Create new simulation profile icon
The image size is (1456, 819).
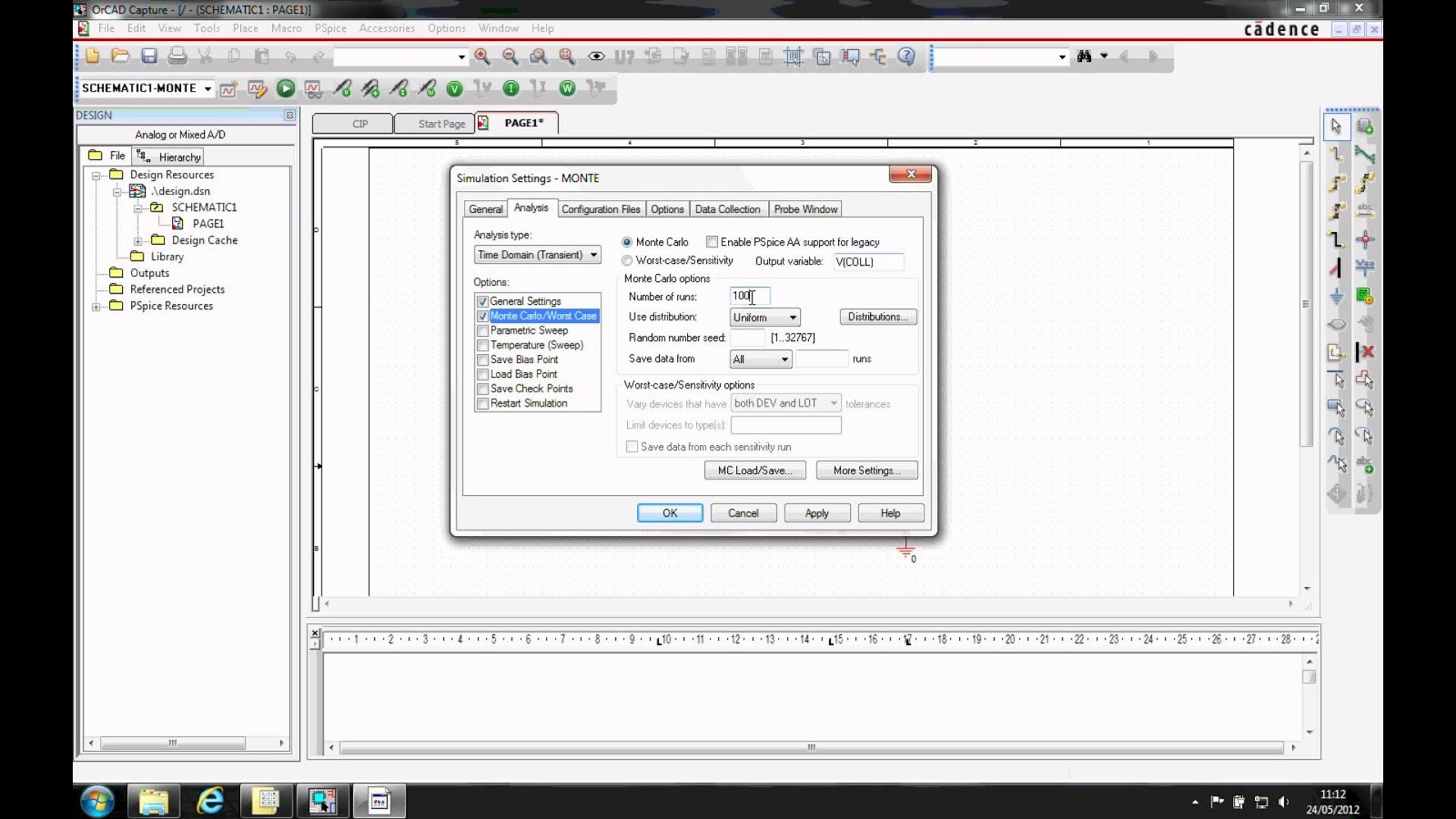click(x=228, y=88)
